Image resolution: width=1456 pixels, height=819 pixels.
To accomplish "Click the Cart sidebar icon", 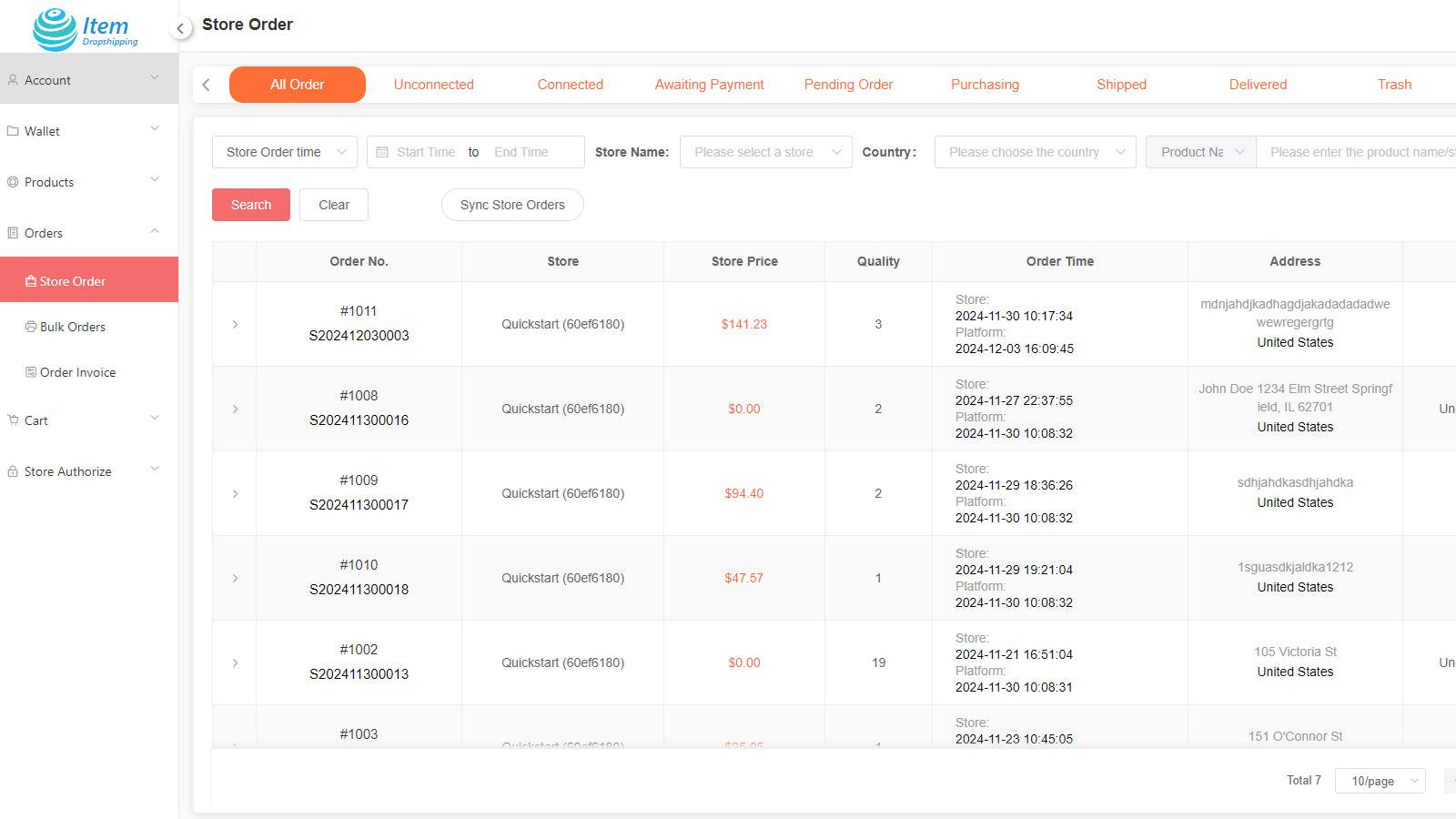I will (x=13, y=420).
